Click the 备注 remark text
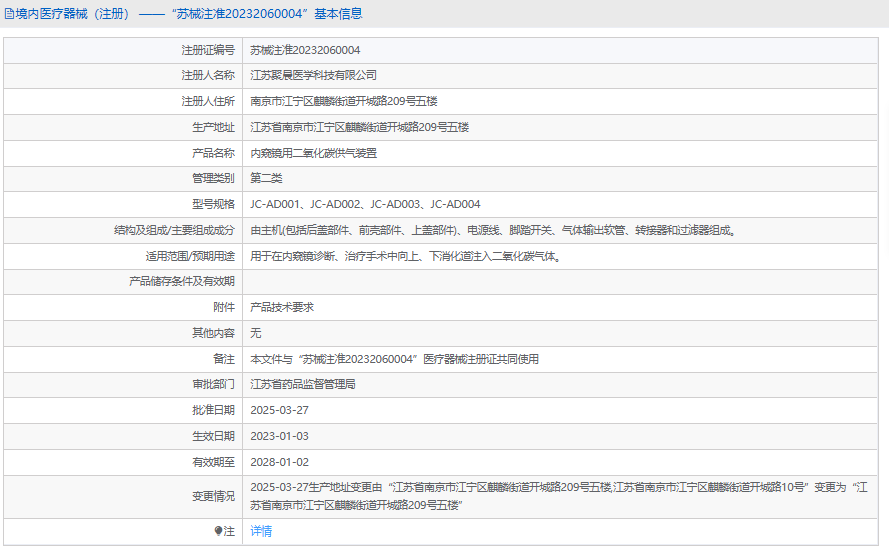This screenshot has height=551, width=889. point(394,358)
